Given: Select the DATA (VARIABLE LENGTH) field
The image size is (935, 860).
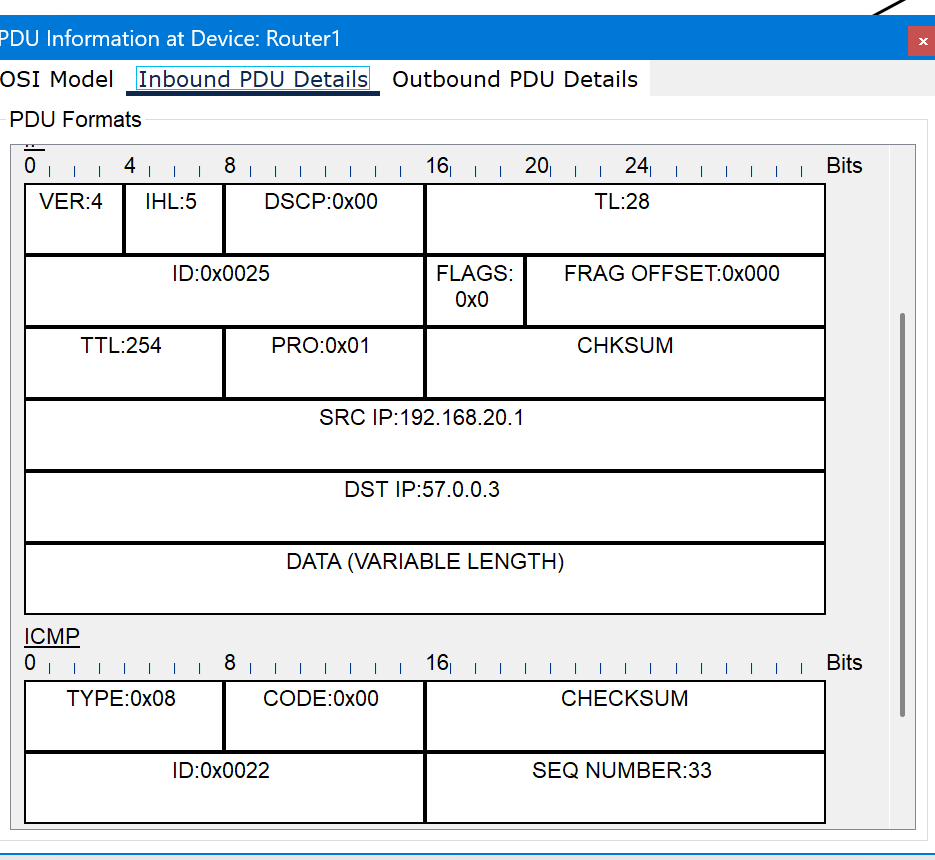Looking at the screenshot, I should click(x=425, y=579).
